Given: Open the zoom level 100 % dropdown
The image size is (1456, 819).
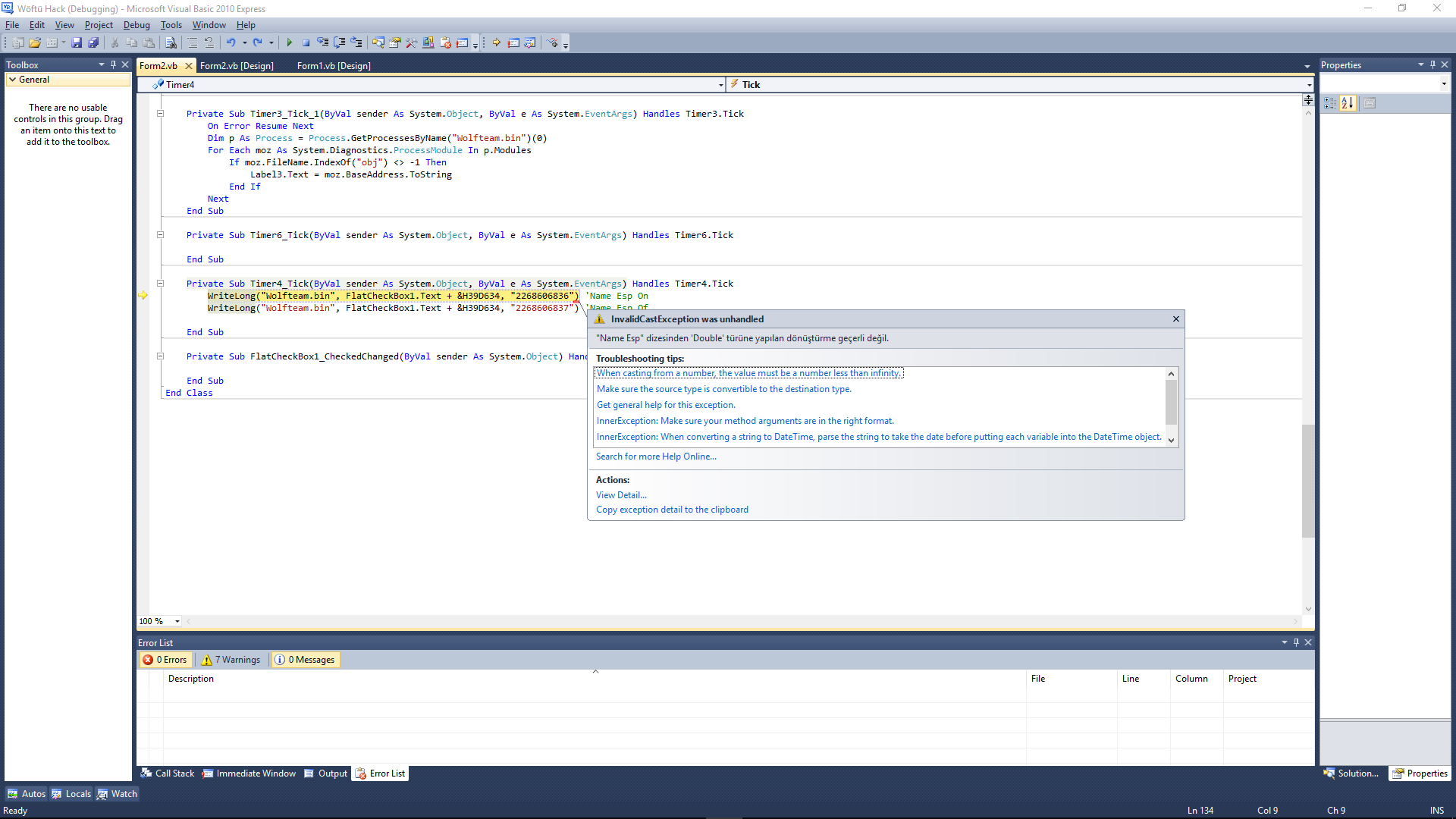Looking at the screenshot, I should [177, 622].
